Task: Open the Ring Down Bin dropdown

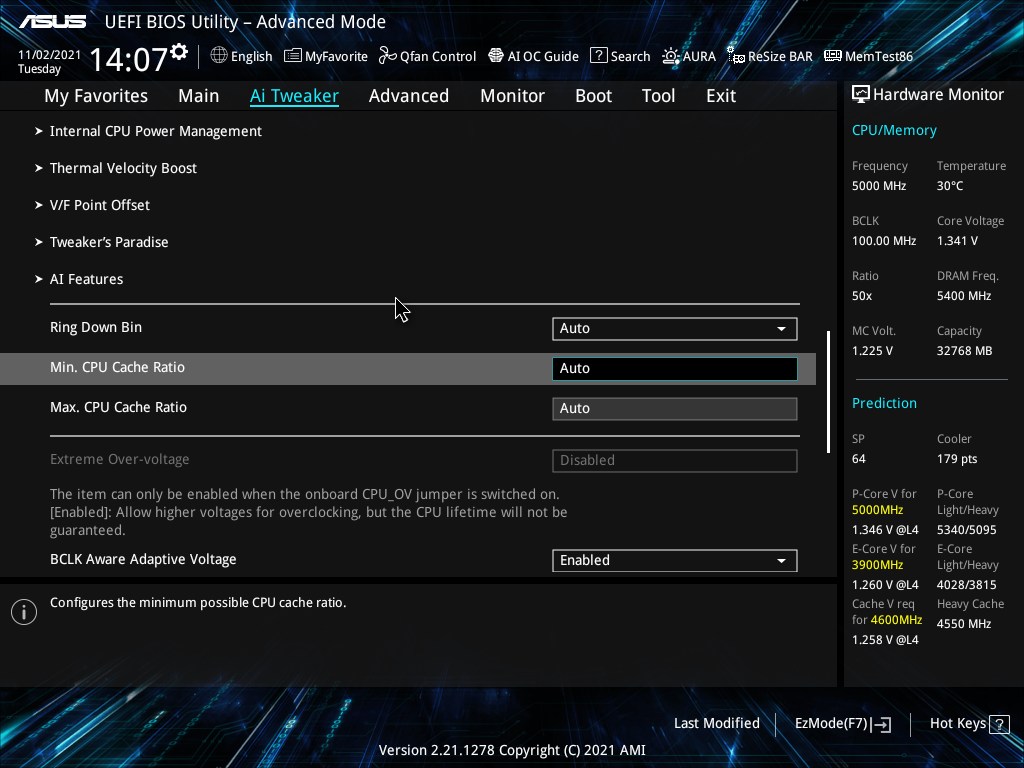Action: [675, 328]
